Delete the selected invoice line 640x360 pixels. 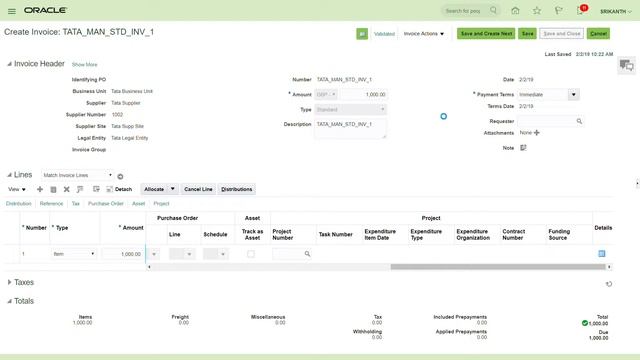[x=67, y=189]
